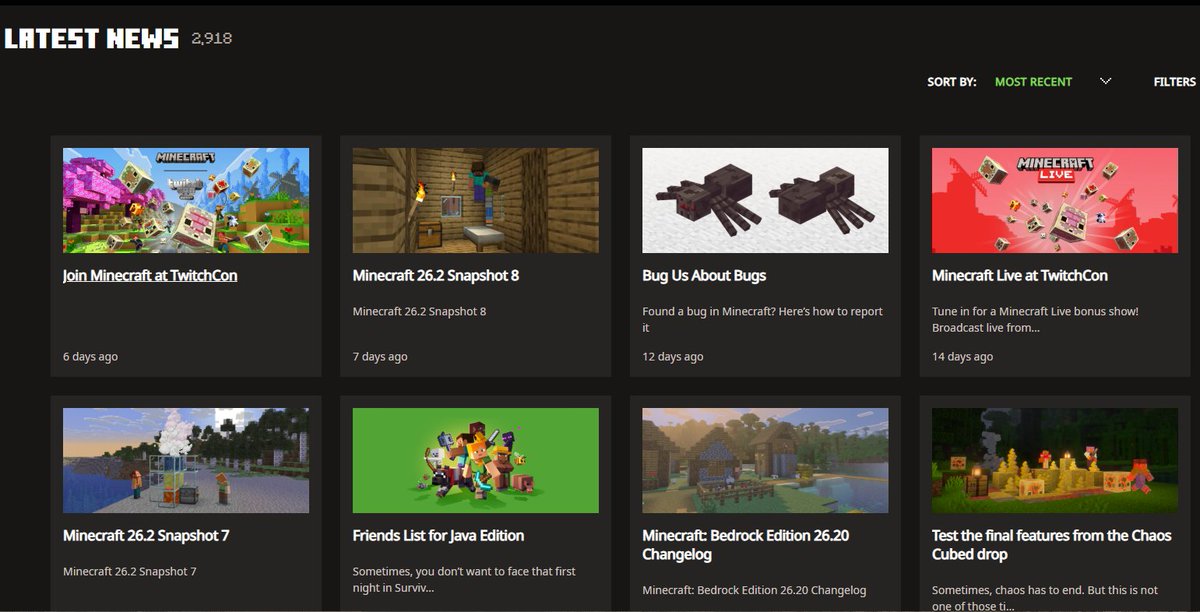1200x612 pixels.
Task: Click the Chaos Cubed drop thumbnail
Action: 1055,460
